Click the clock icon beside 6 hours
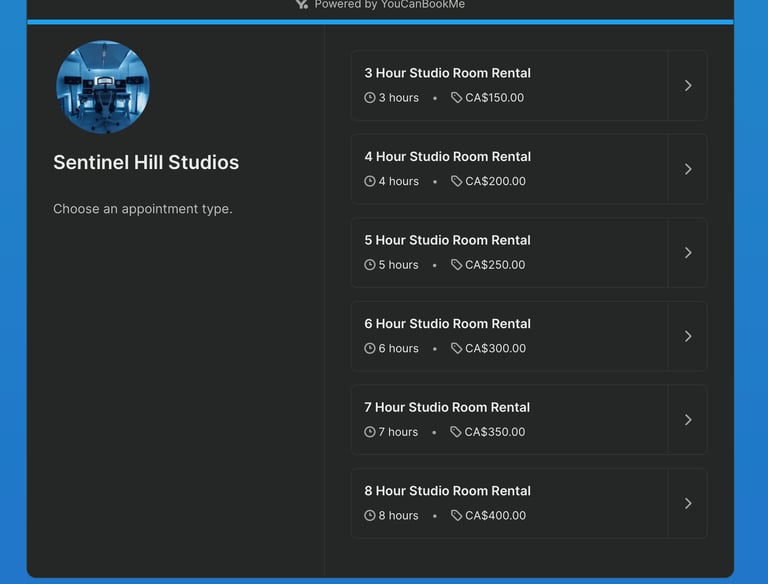The height and width of the screenshot is (584, 768). [x=370, y=348]
